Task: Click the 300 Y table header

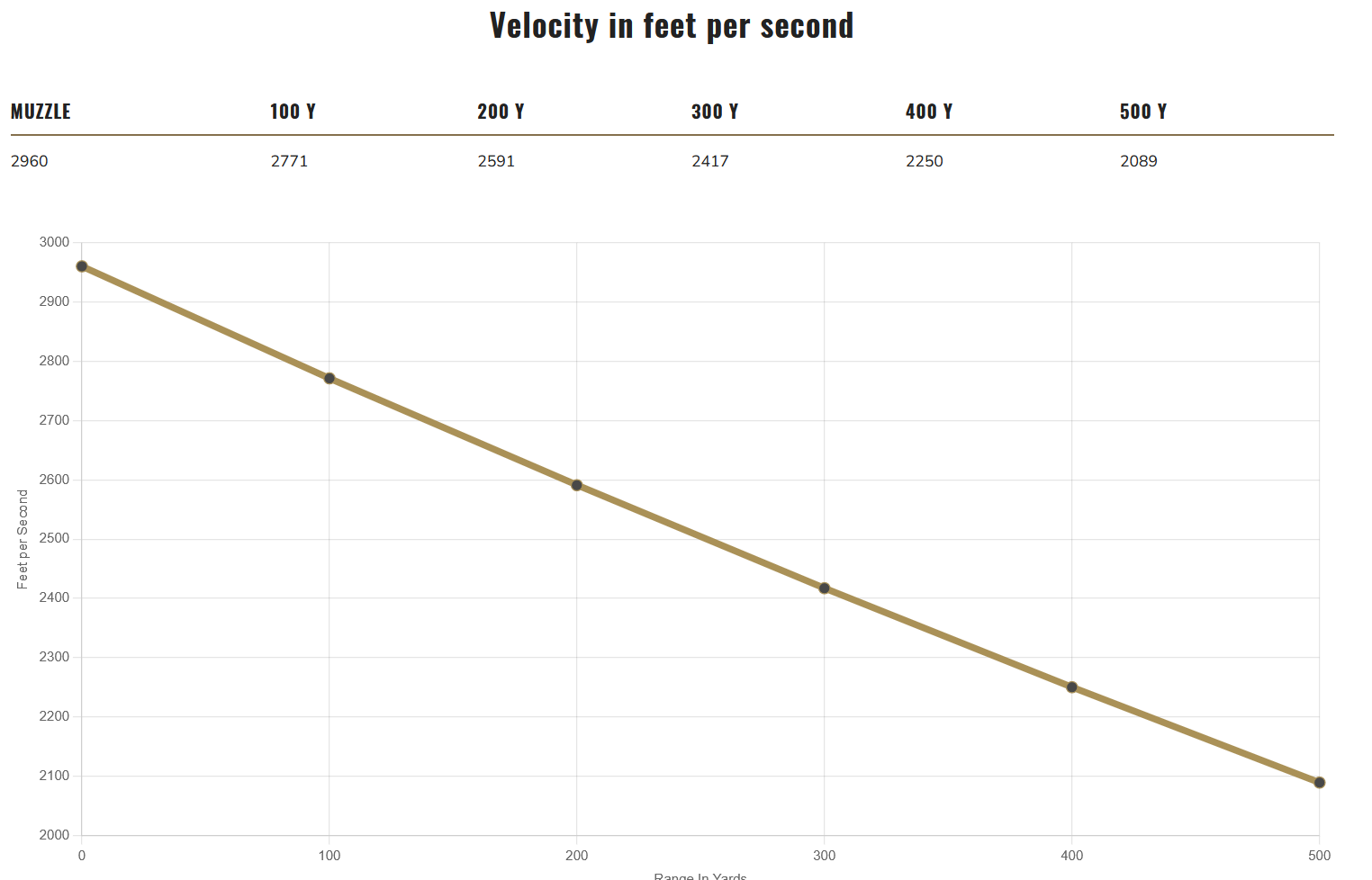Action: [715, 112]
